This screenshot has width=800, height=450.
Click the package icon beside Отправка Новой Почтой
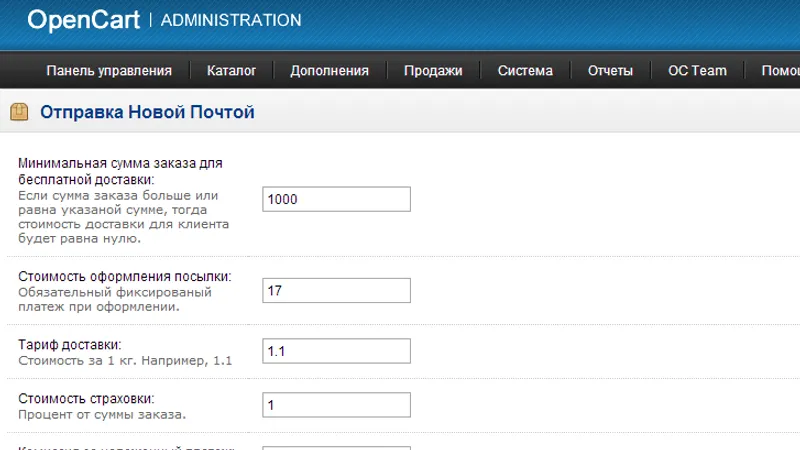19,112
